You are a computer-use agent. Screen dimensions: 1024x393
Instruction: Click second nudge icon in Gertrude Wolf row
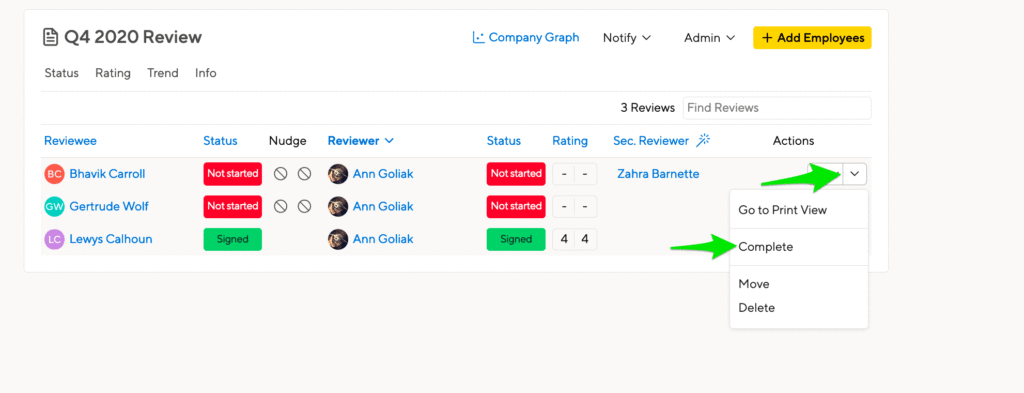304,206
